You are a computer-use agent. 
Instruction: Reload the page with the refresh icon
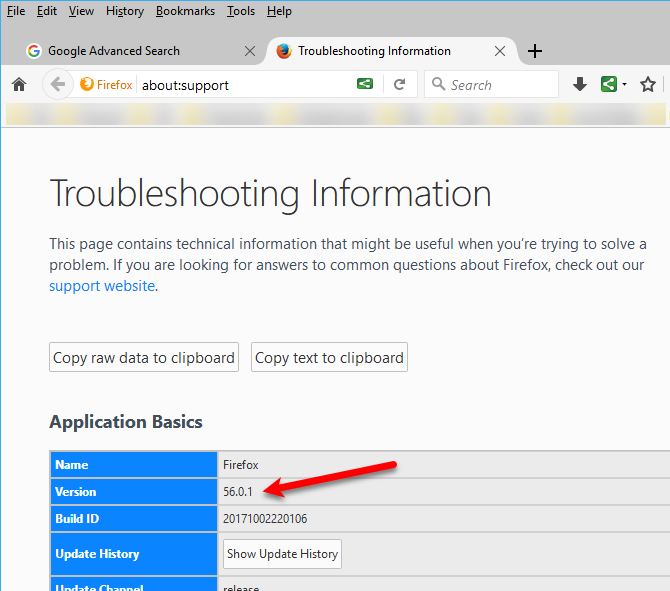tap(399, 85)
